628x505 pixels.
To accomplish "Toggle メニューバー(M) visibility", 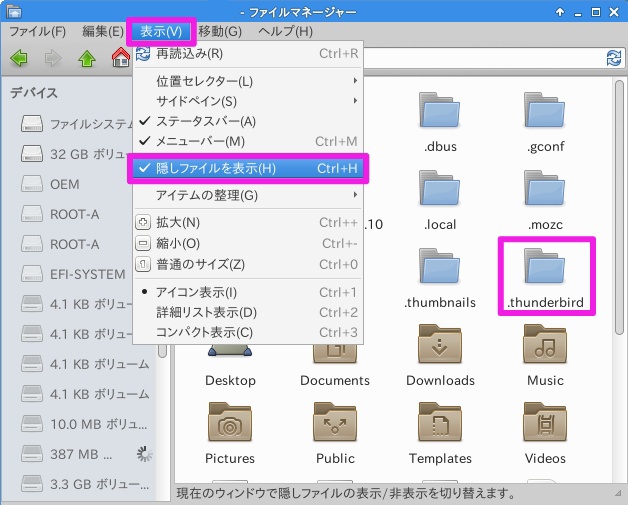I will 248,141.
